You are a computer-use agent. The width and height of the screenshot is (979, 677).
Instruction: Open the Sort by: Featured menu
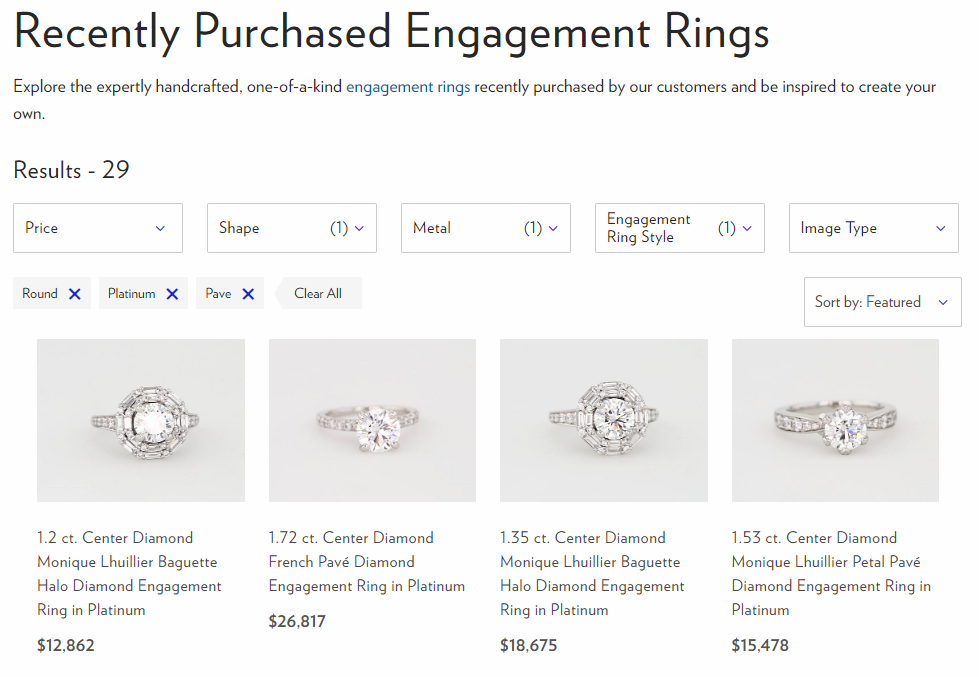pyautogui.click(x=882, y=302)
